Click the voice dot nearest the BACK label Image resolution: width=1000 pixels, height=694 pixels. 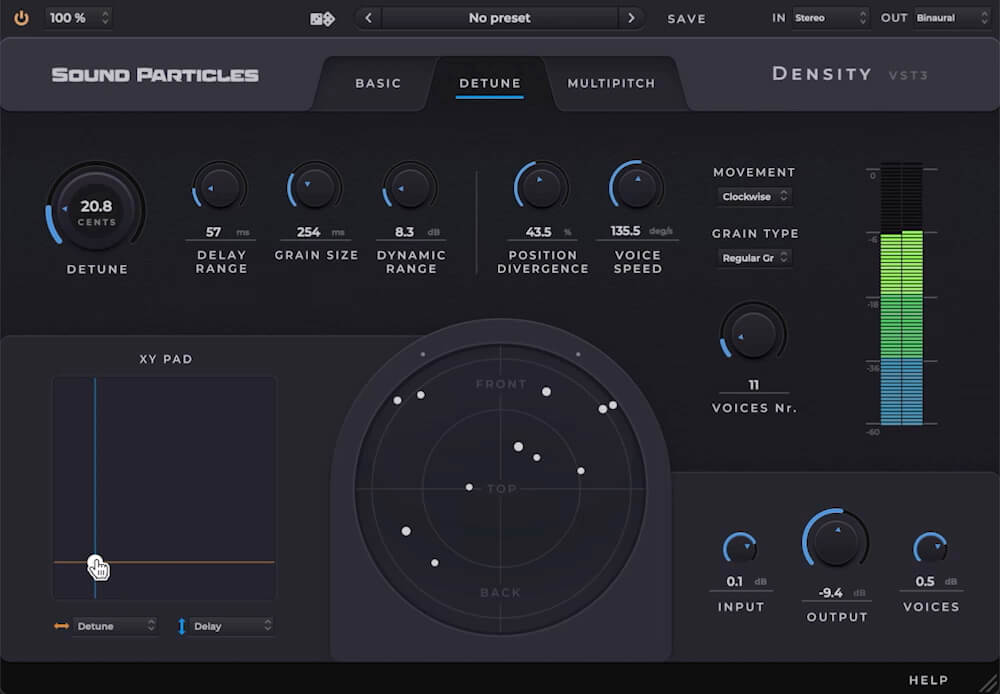[434, 563]
